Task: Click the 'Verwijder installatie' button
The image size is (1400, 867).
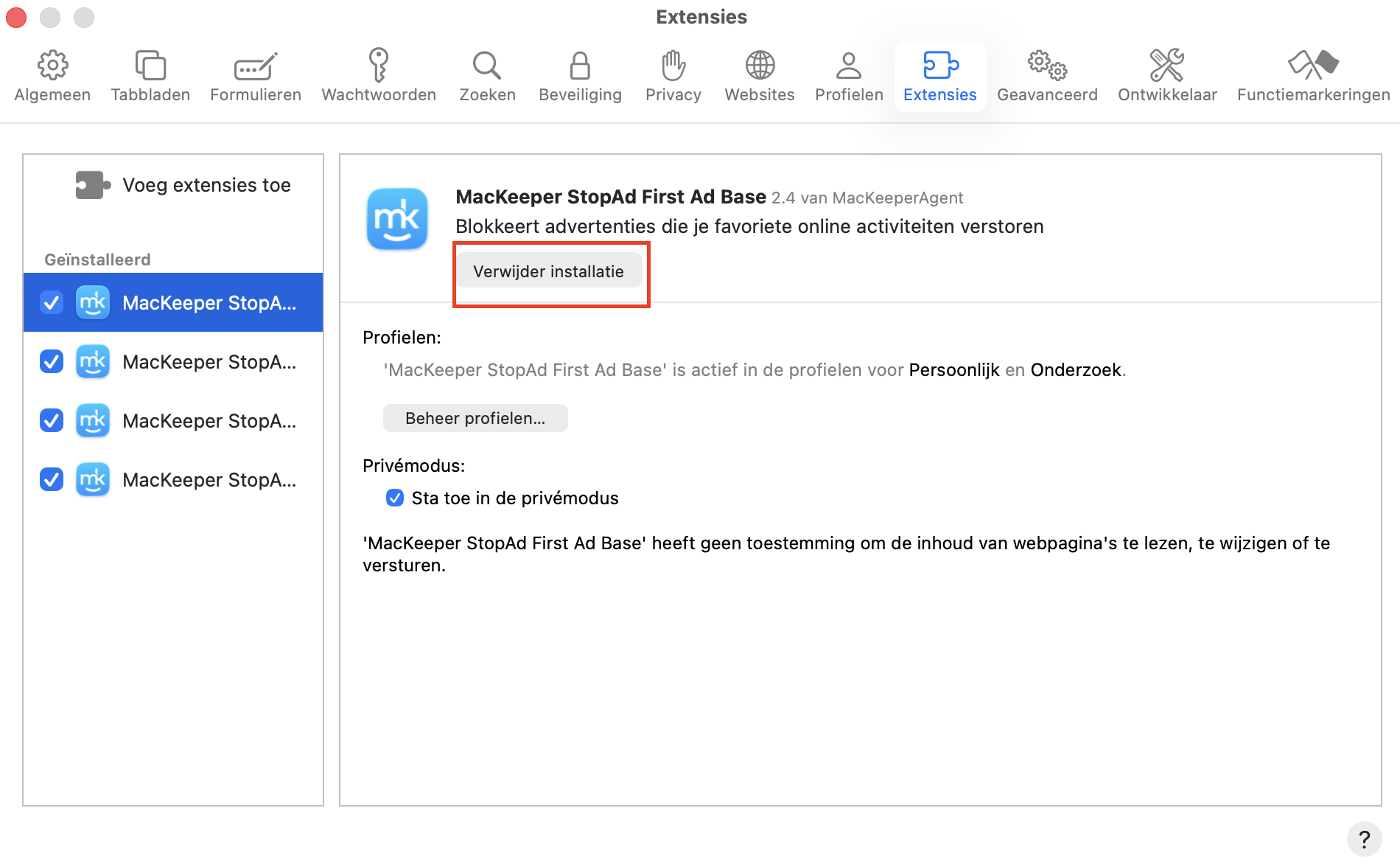Action: [549, 271]
